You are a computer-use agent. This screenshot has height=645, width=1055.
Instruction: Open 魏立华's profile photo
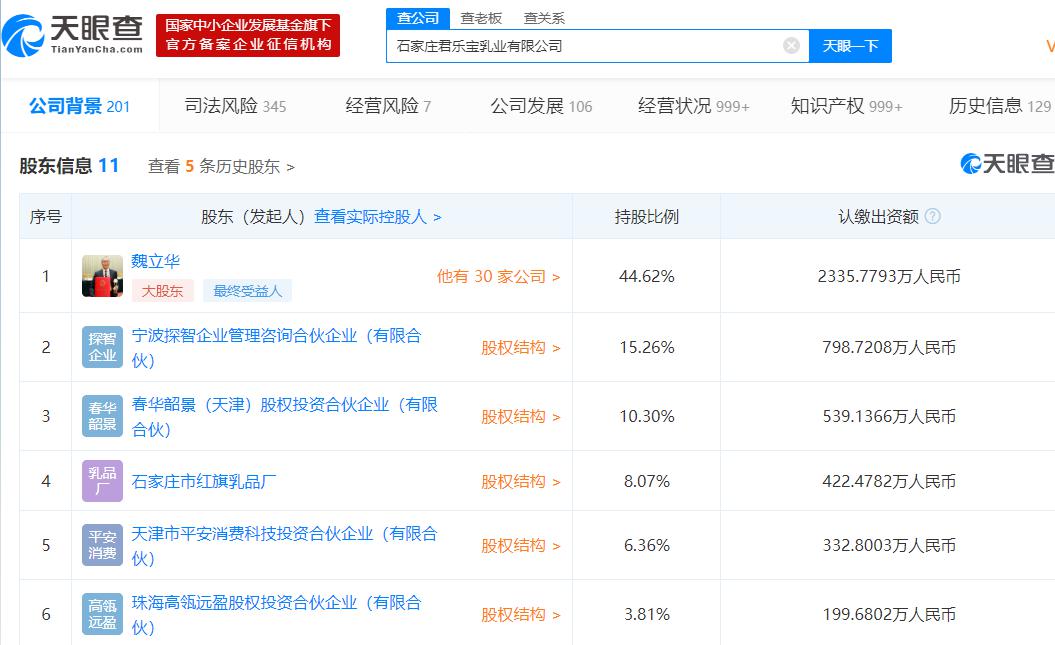(x=102, y=276)
